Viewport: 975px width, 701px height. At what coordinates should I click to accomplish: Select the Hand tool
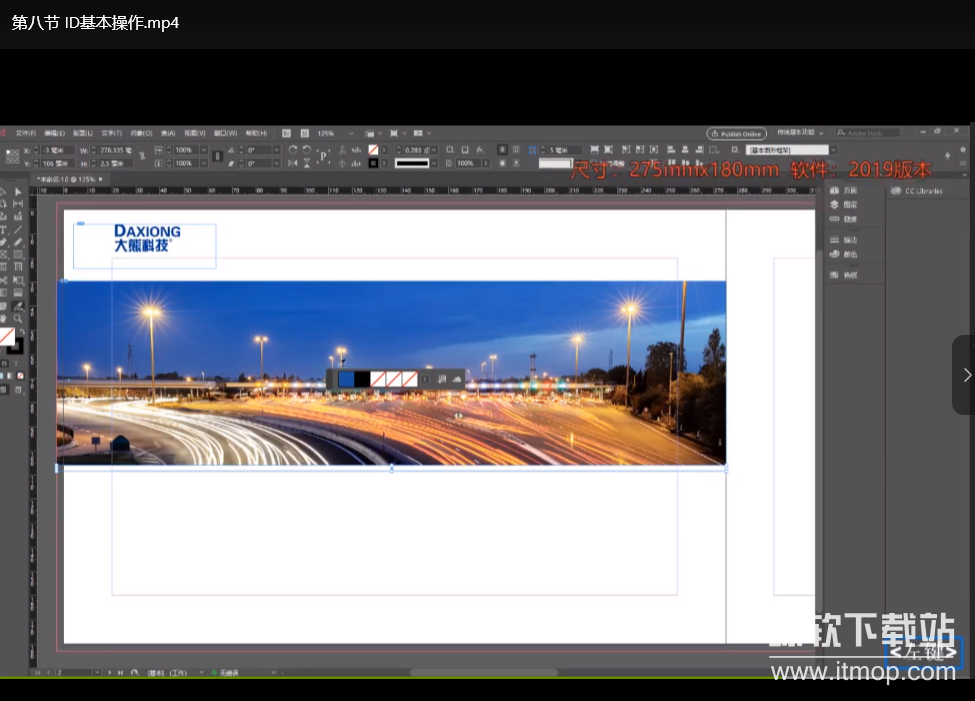4,318
